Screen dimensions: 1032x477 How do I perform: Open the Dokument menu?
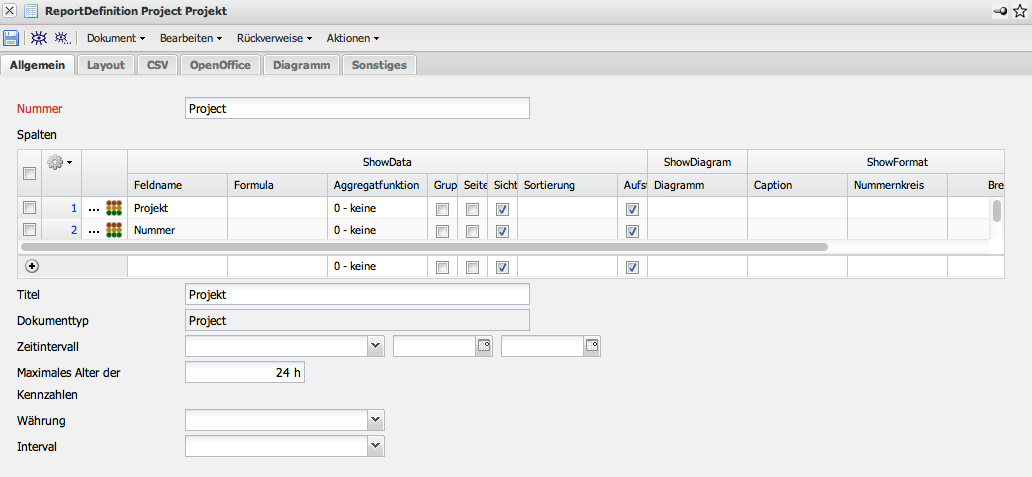(x=116, y=38)
